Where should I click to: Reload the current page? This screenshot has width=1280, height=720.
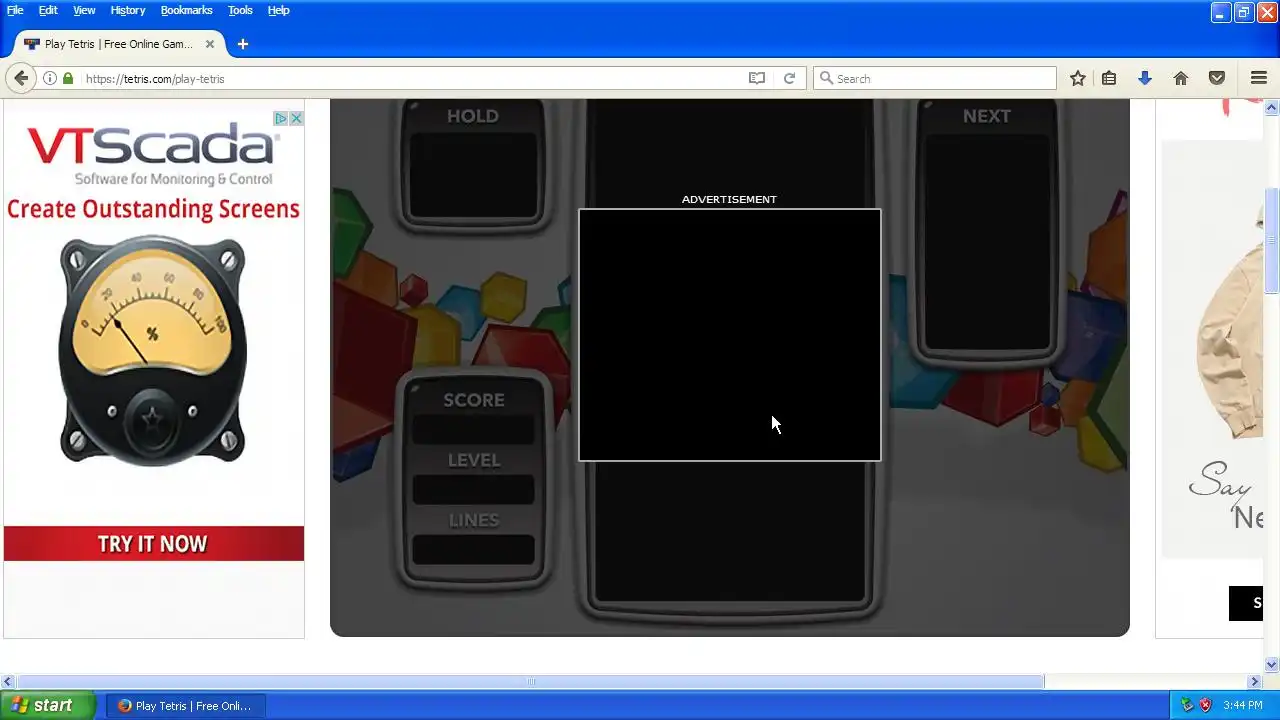click(789, 78)
